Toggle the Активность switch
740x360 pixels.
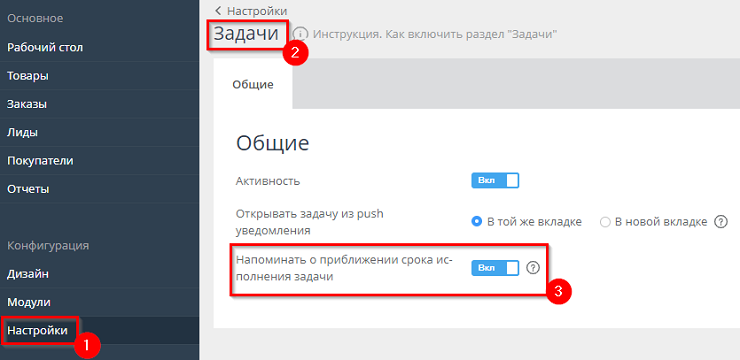pyautogui.click(x=495, y=181)
